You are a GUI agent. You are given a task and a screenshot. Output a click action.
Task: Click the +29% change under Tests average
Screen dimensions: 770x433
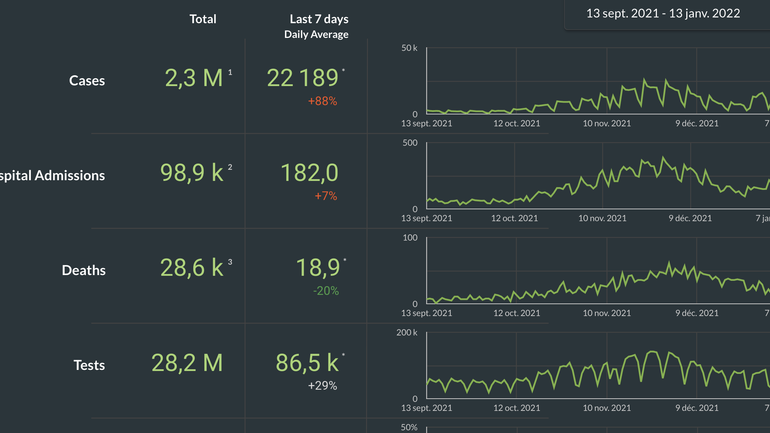point(323,386)
